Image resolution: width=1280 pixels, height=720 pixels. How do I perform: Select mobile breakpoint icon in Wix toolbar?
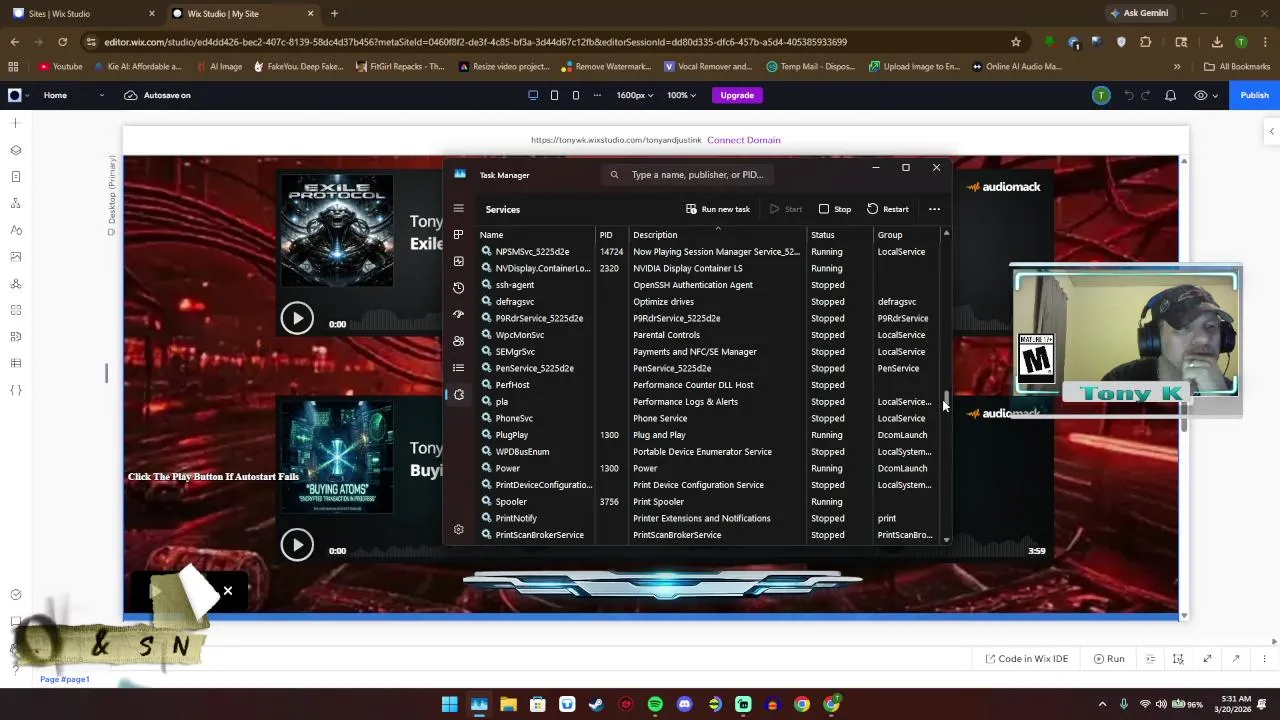point(576,95)
